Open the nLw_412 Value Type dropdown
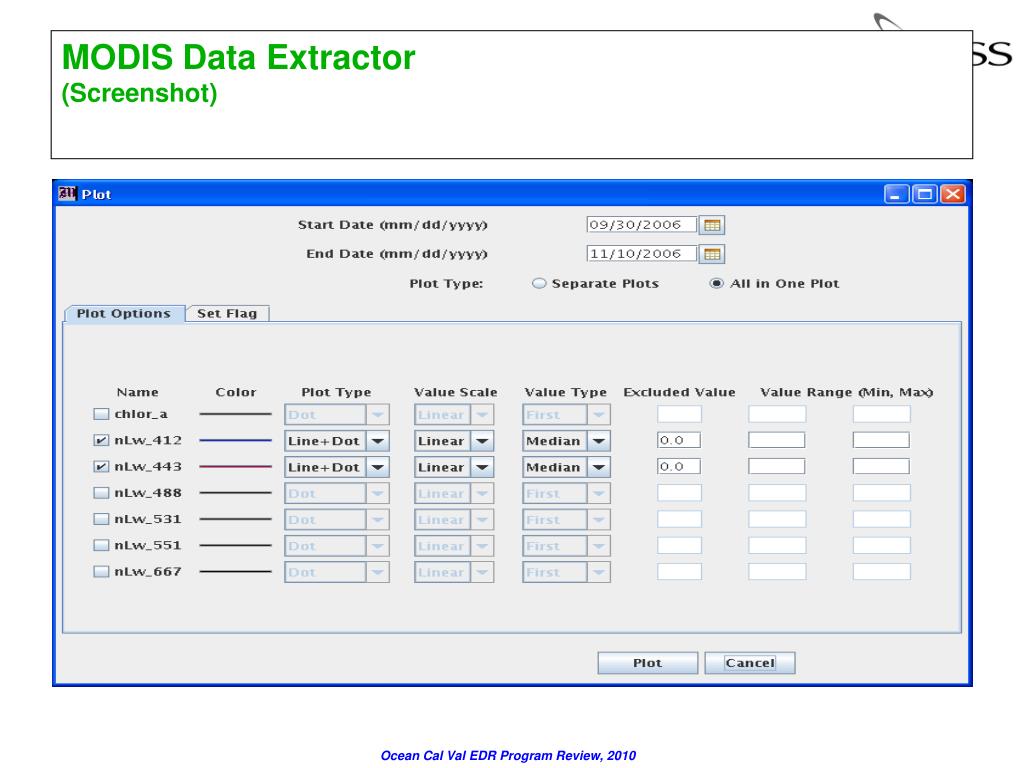This screenshot has height=768, width=1024. click(566, 441)
